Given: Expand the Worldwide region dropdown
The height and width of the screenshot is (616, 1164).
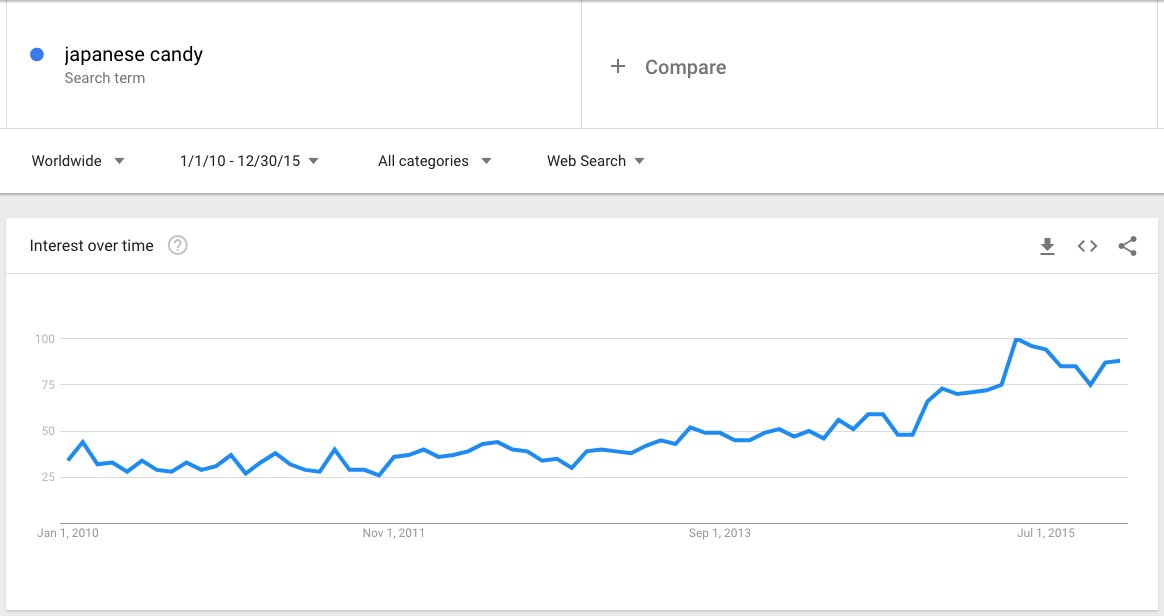Looking at the screenshot, I should pos(78,161).
